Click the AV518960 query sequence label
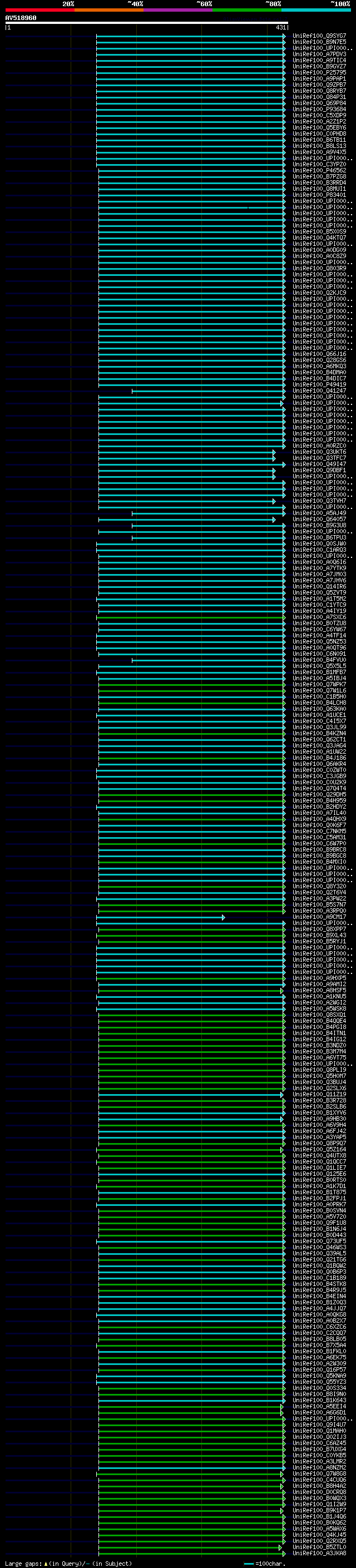Image resolution: width=356 pixels, height=1568 pixels. click(x=21, y=18)
